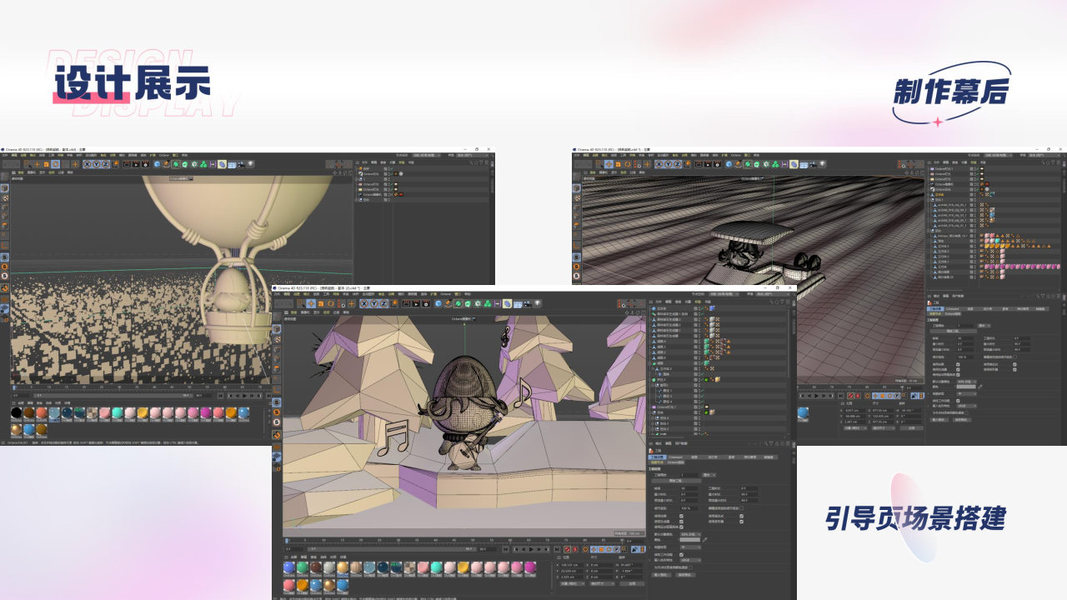
Task: Select the Scale tool in front forest window
Action: tap(321, 303)
